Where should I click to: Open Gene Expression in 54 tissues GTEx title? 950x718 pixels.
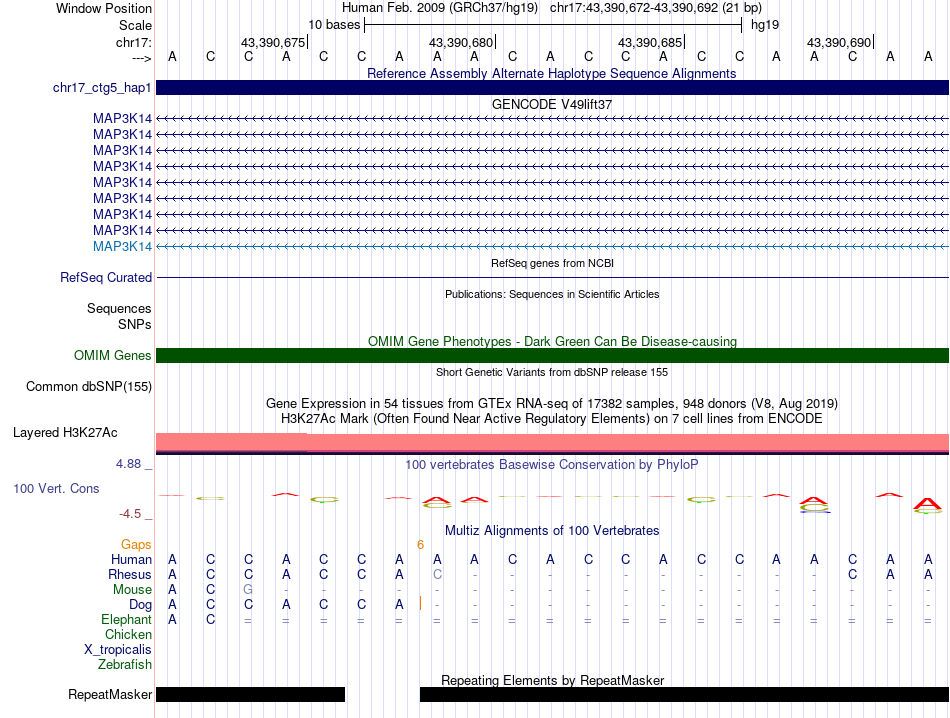pos(552,404)
